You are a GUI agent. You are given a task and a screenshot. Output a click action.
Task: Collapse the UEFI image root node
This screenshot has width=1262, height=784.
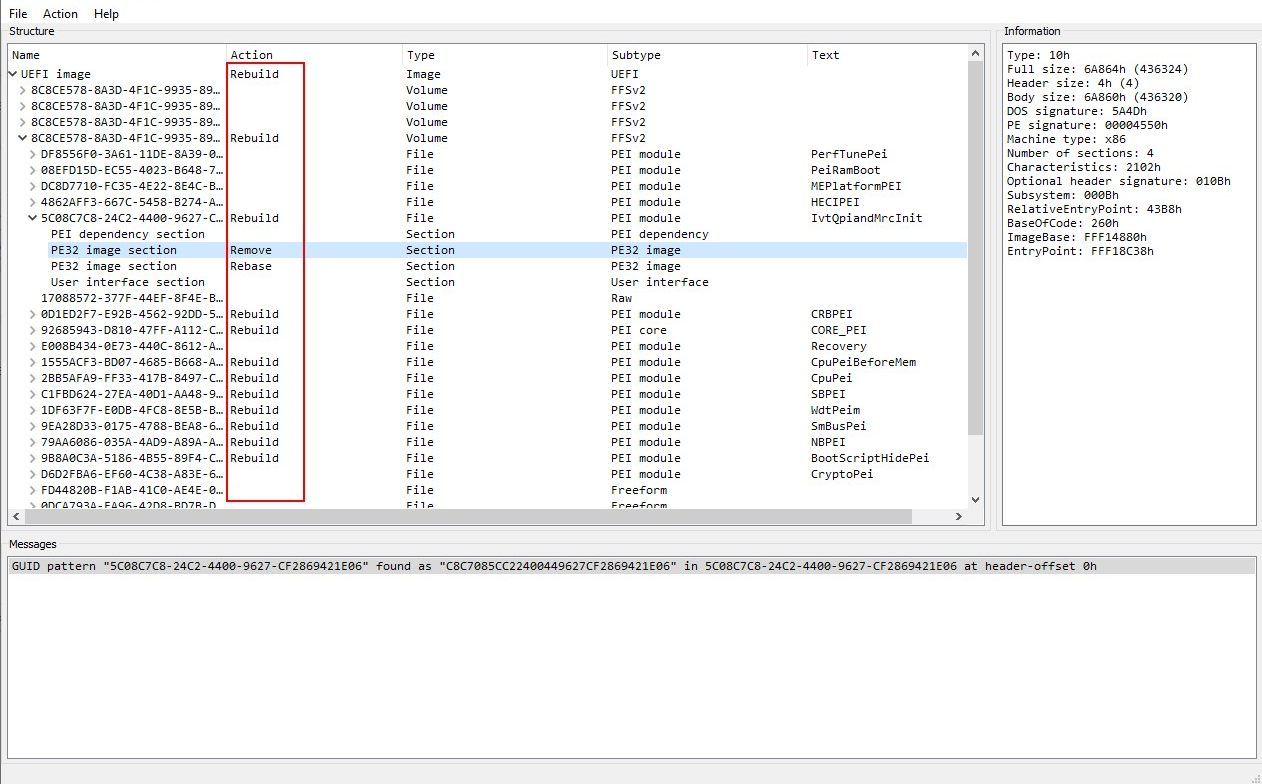[x=13, y=74]
